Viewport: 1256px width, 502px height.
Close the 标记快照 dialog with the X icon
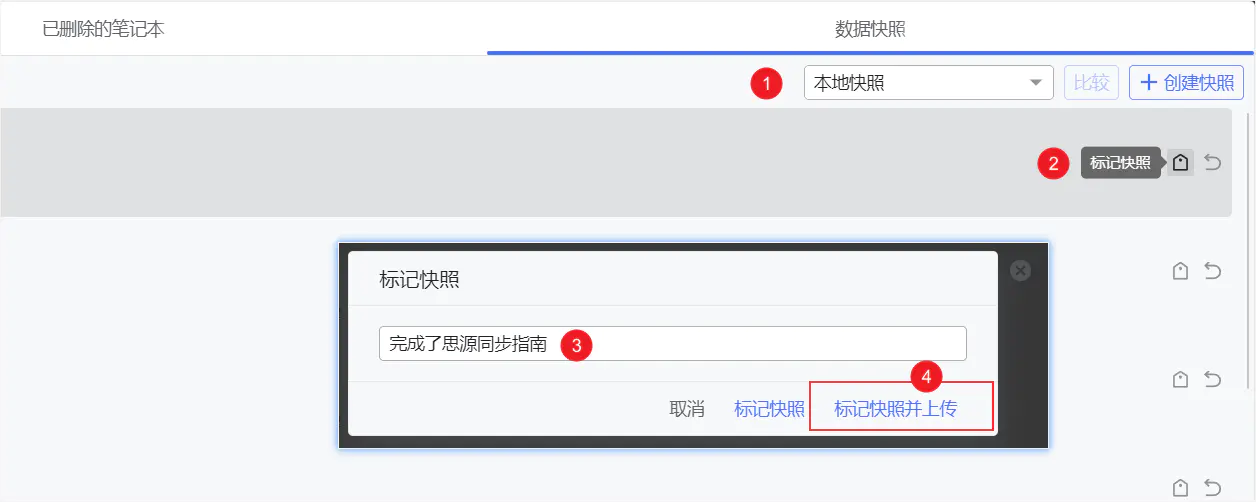pos(1020,270)
